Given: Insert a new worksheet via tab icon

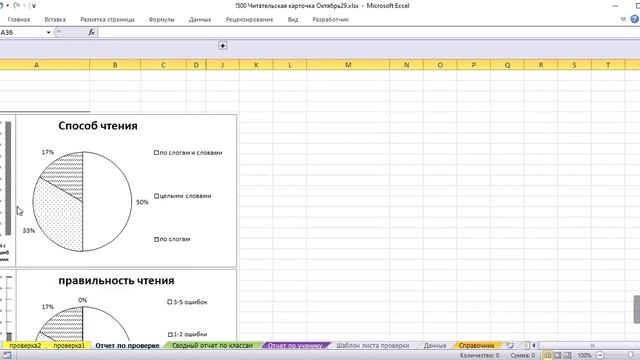Looking at the screenshot, I should [510, 346].
